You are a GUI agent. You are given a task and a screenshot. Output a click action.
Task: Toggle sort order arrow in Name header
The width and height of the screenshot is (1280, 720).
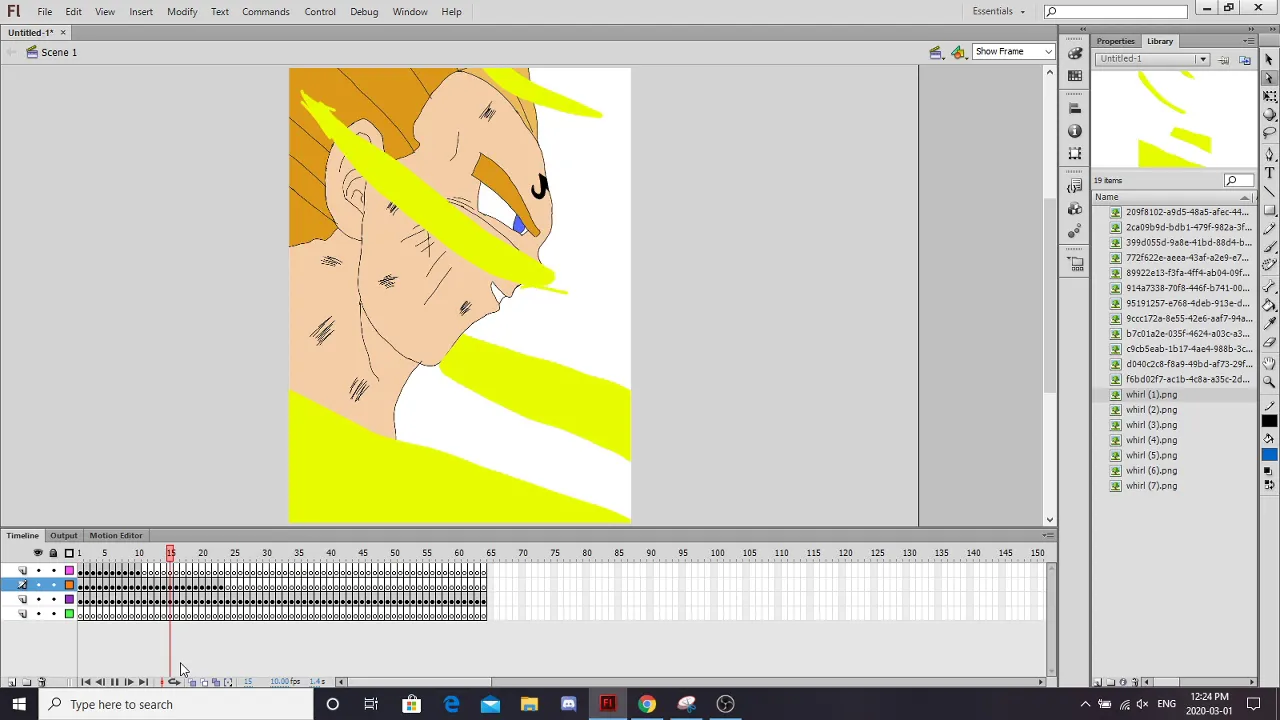[1245, 197]
